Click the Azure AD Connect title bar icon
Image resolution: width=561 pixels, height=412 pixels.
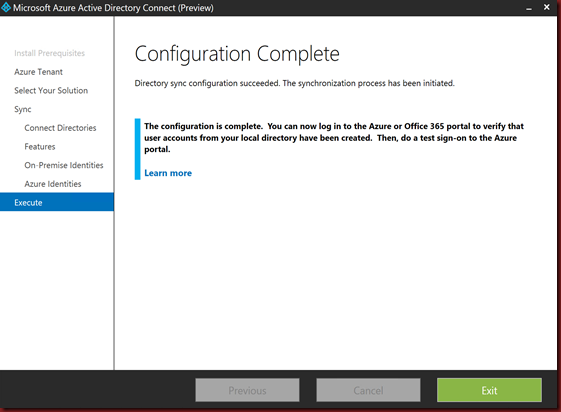pos(6,7)
